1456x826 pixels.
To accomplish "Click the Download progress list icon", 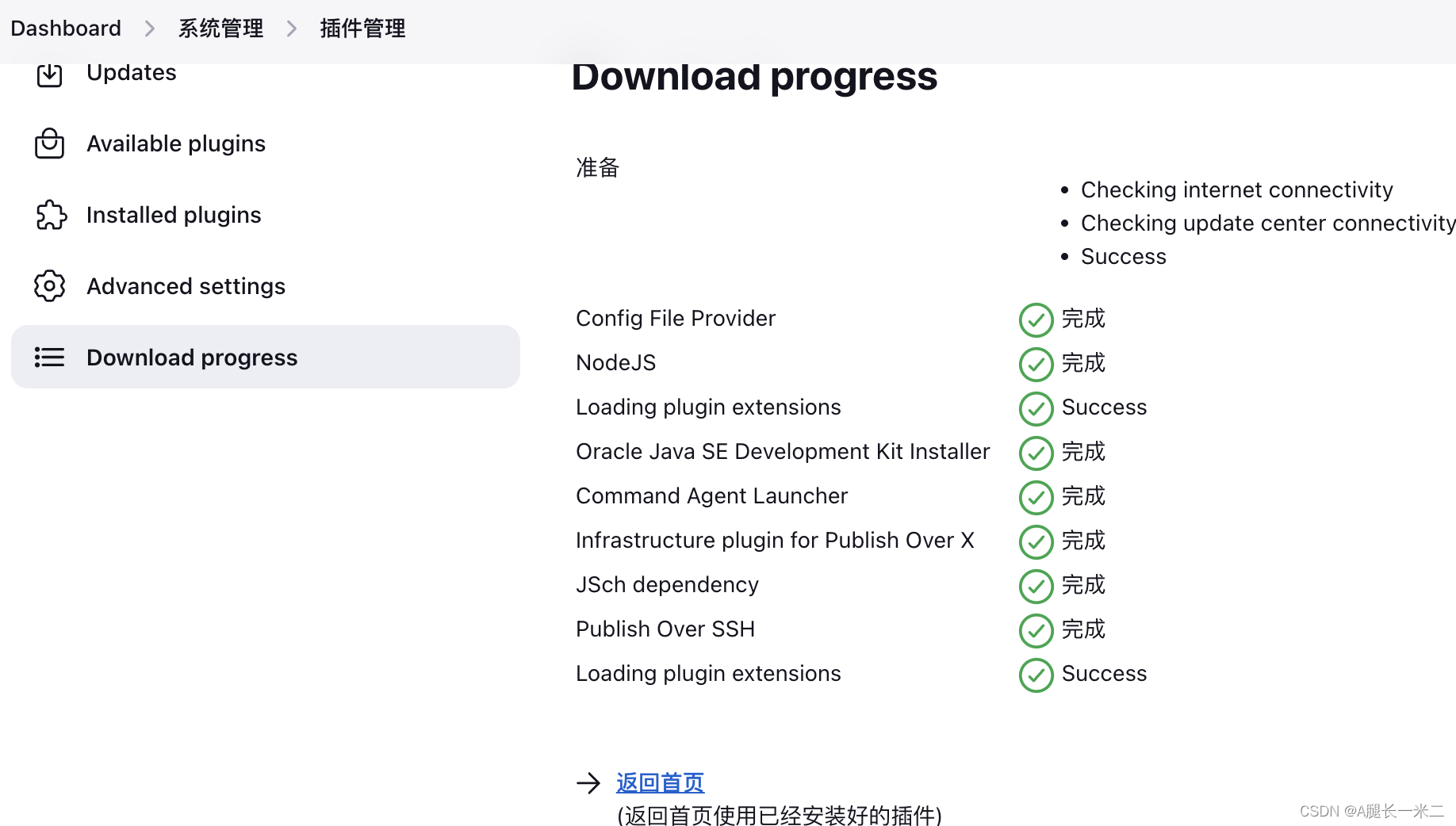I will coord(49,358).
